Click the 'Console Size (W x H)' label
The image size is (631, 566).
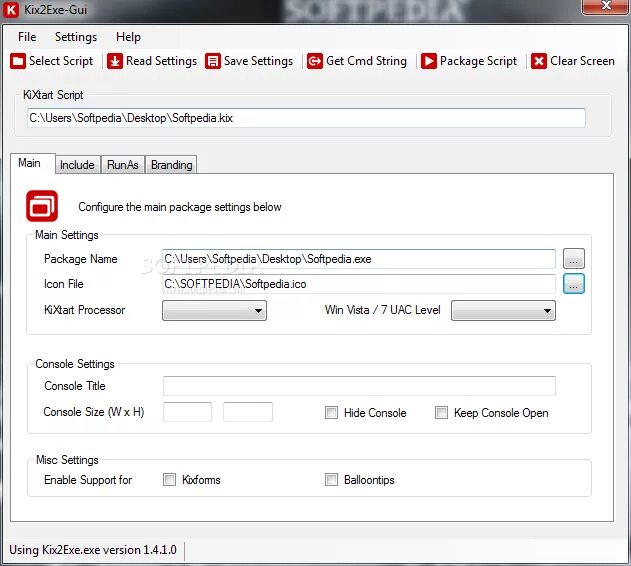click(94, 412)
